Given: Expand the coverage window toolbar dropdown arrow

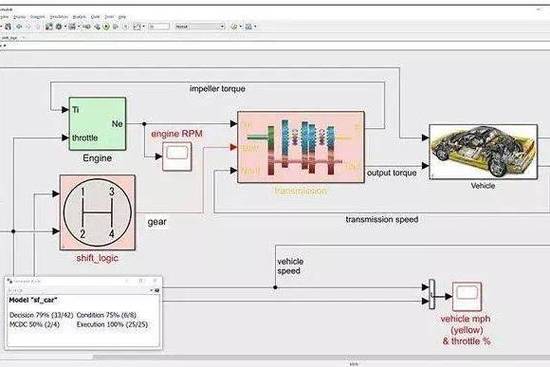Looking at the screenshot, I should point(152,291).
